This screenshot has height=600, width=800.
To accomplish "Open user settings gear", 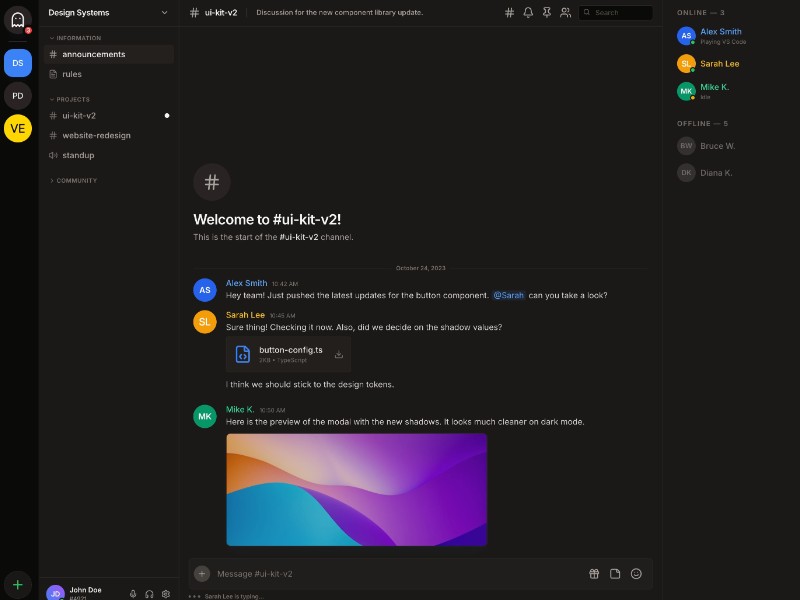I will pos(166,594).
